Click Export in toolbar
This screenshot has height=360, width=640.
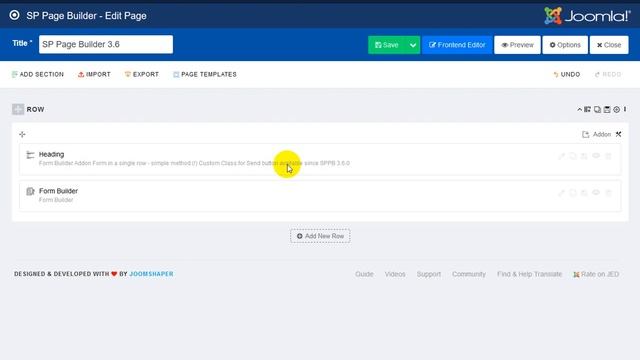coord(142,74)
